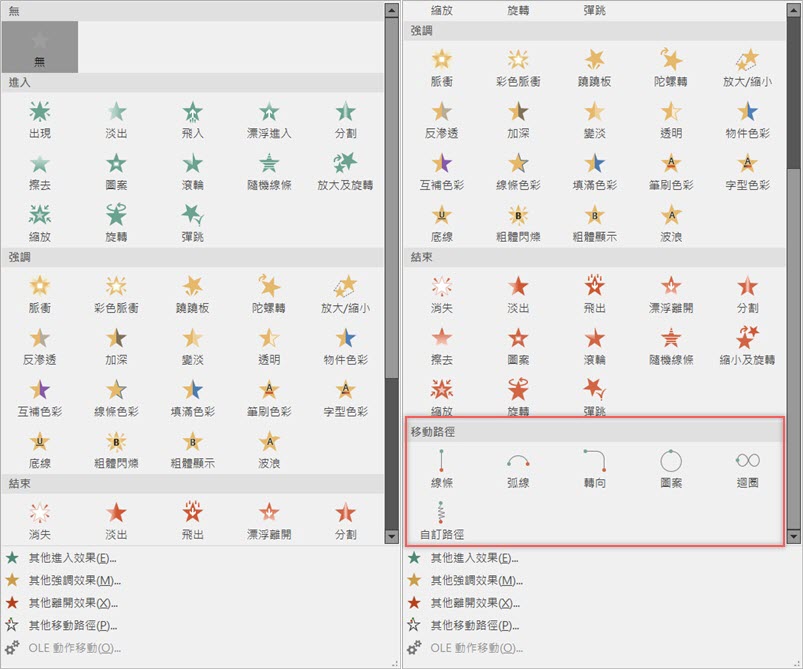Image resolution: width=803 pixels, height=669 pixels.
Task: Select the 無 (None) animation thumbnail
Action: pyautogui.click(x=40, y=47)
